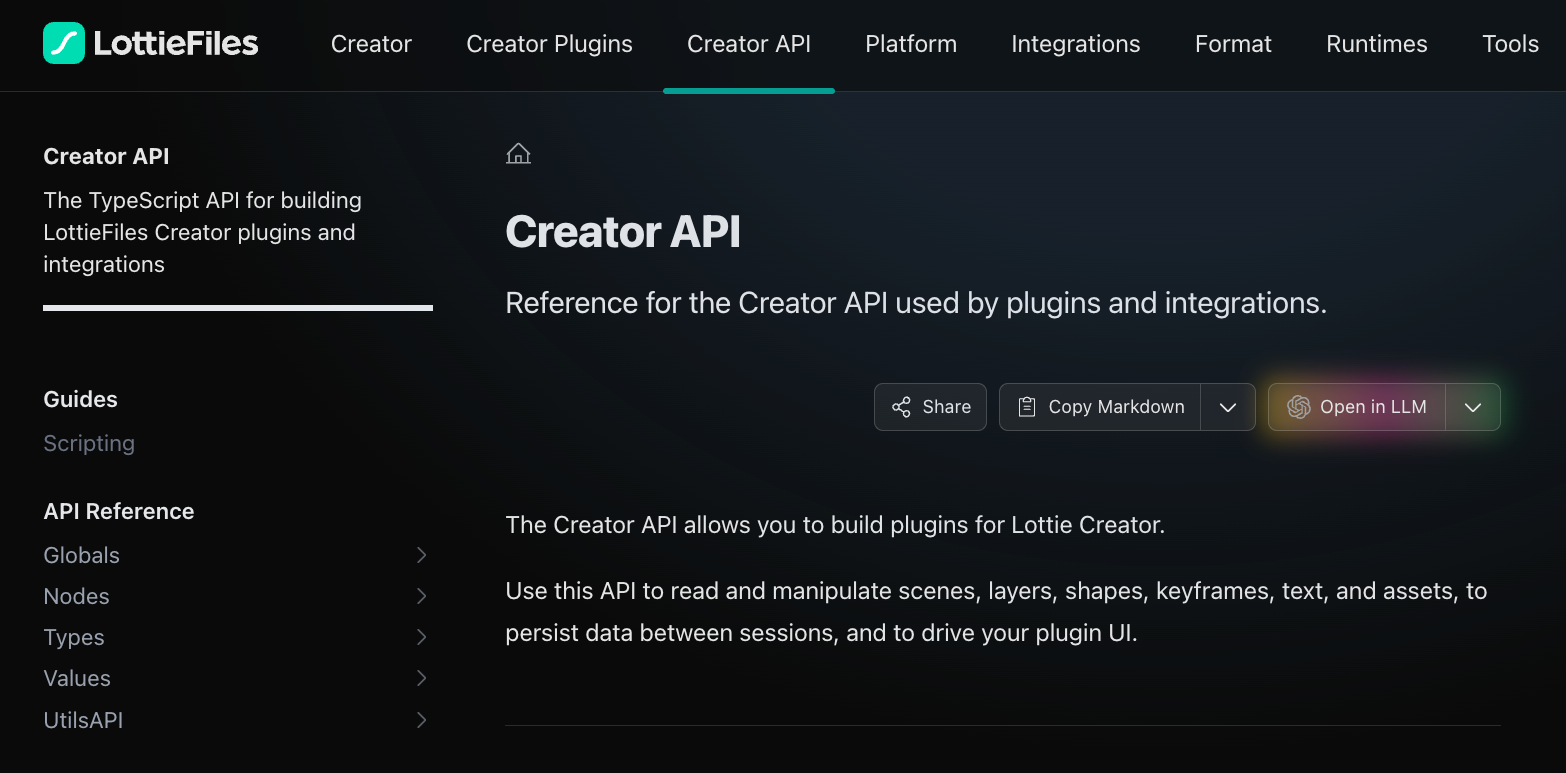Open the UtilsAPI sidebar item
The image size is (1566, 773).
pos(83,720)
